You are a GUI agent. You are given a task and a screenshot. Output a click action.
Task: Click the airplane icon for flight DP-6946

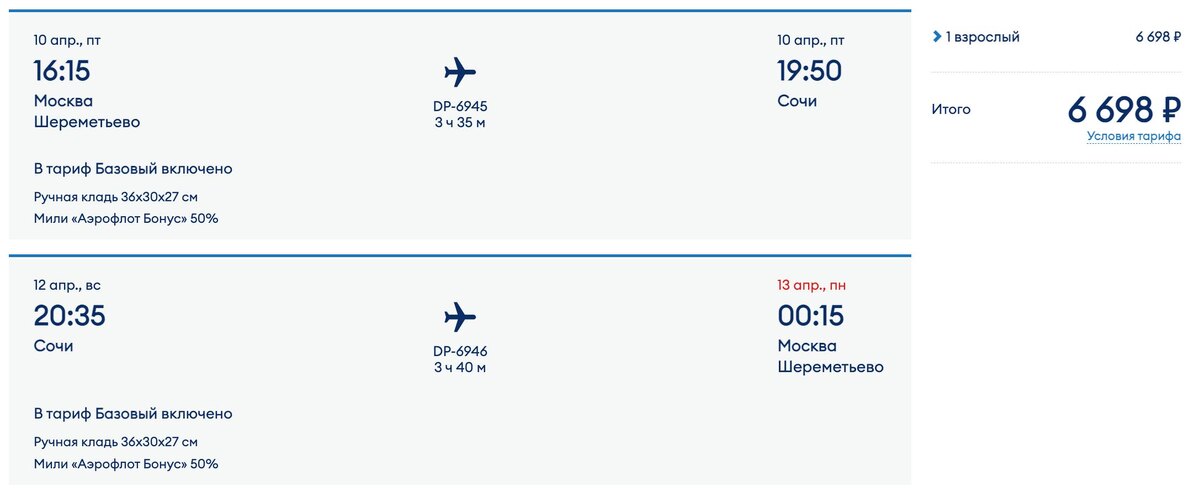pyautogui.click(x=460, y=317)
